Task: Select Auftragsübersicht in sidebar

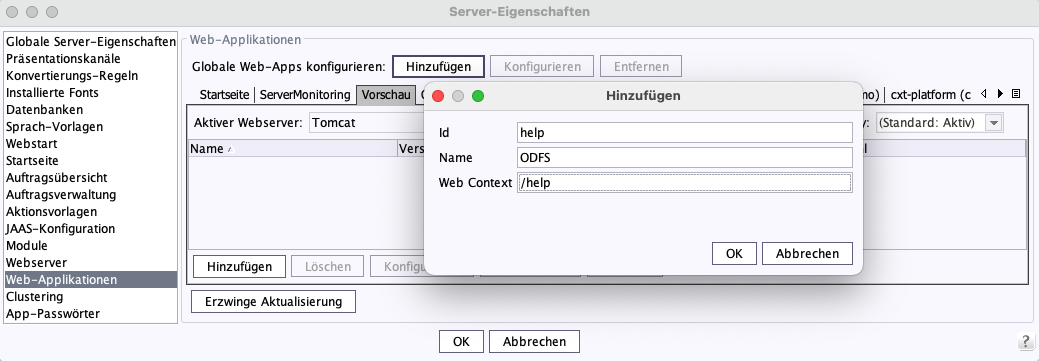Action: [91, 178]
